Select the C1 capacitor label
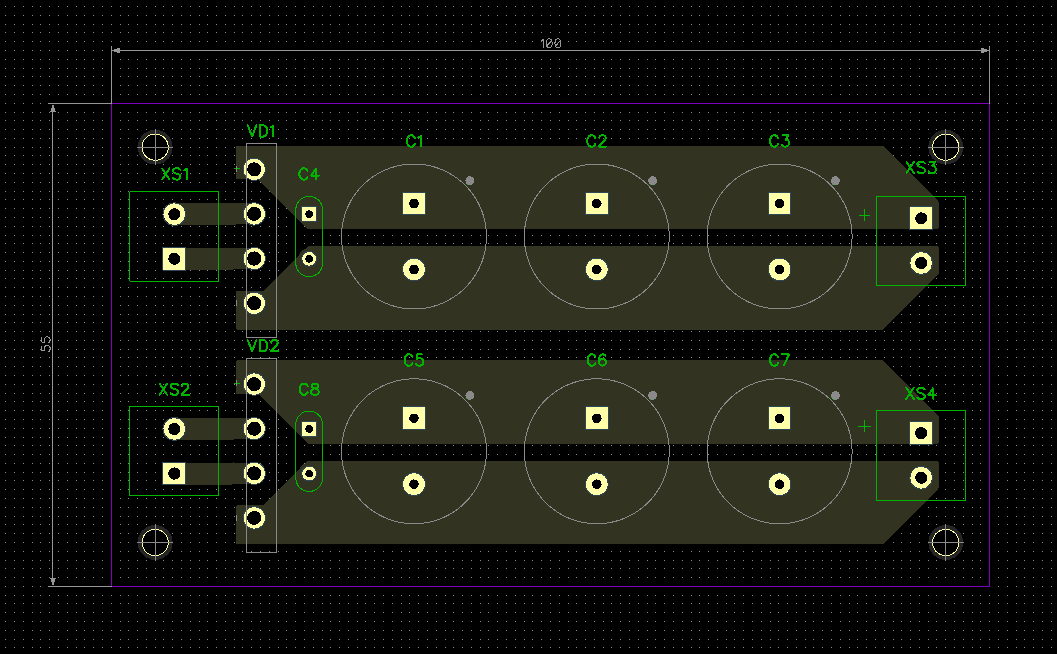Viewport: 1057px width, 654px height. pyautogui.click(x=414, y=142)
